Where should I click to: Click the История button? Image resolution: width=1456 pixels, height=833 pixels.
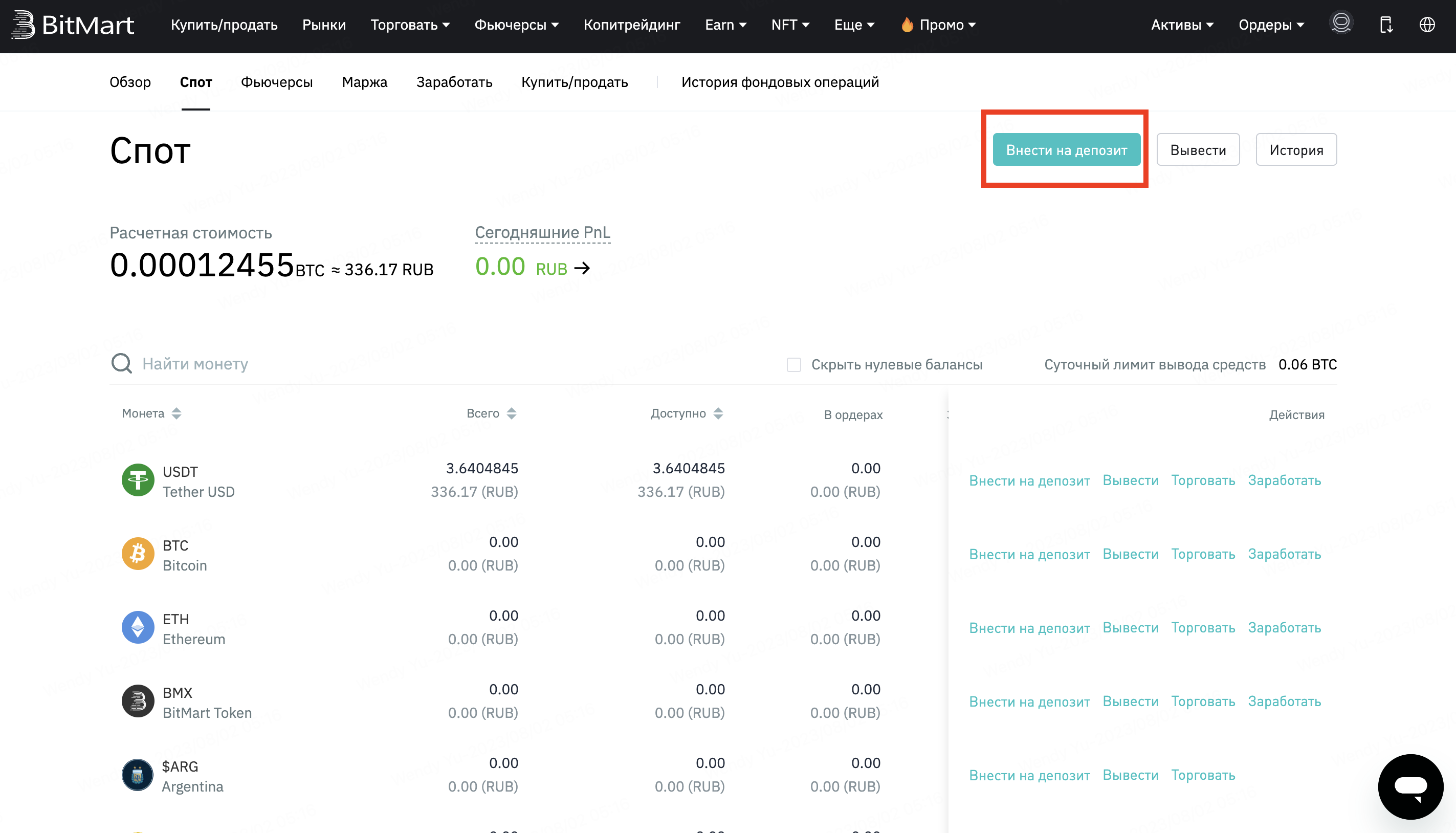pos(1296,150)
